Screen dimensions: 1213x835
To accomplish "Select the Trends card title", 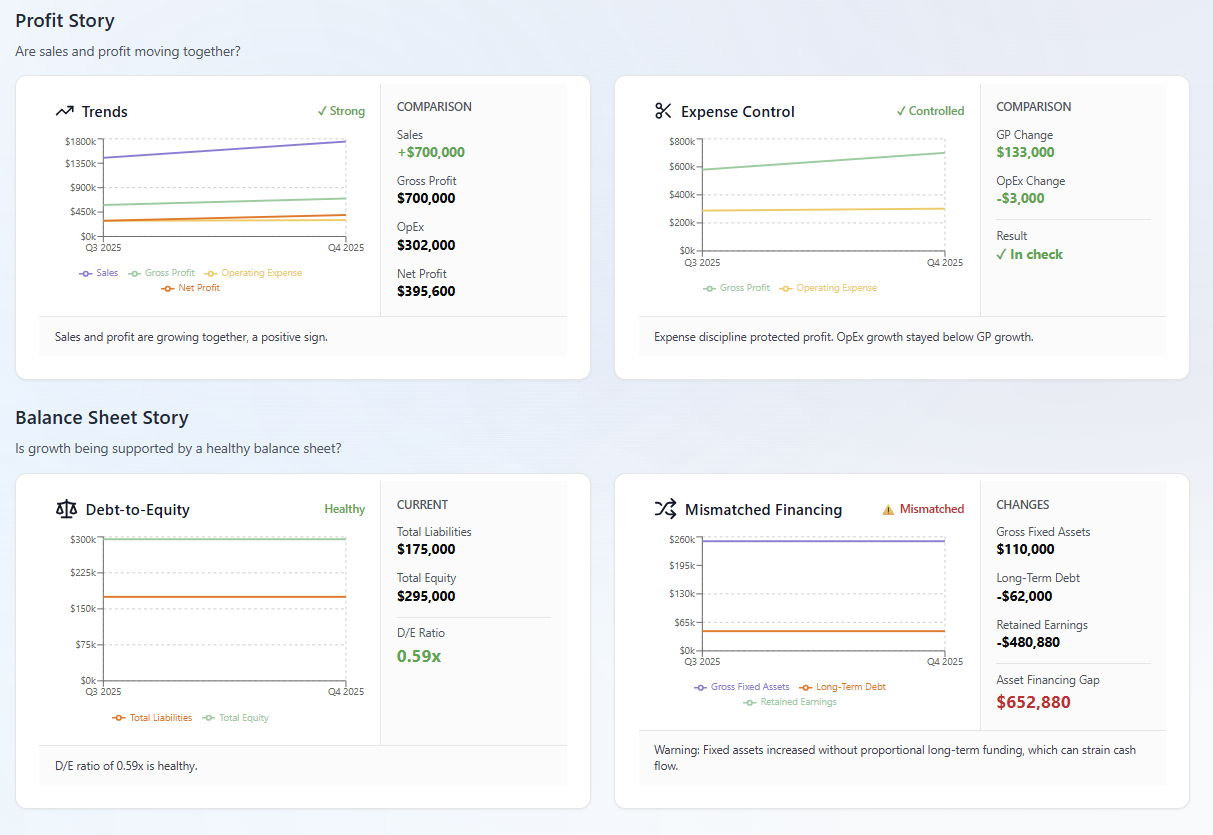I will (105, 112).
